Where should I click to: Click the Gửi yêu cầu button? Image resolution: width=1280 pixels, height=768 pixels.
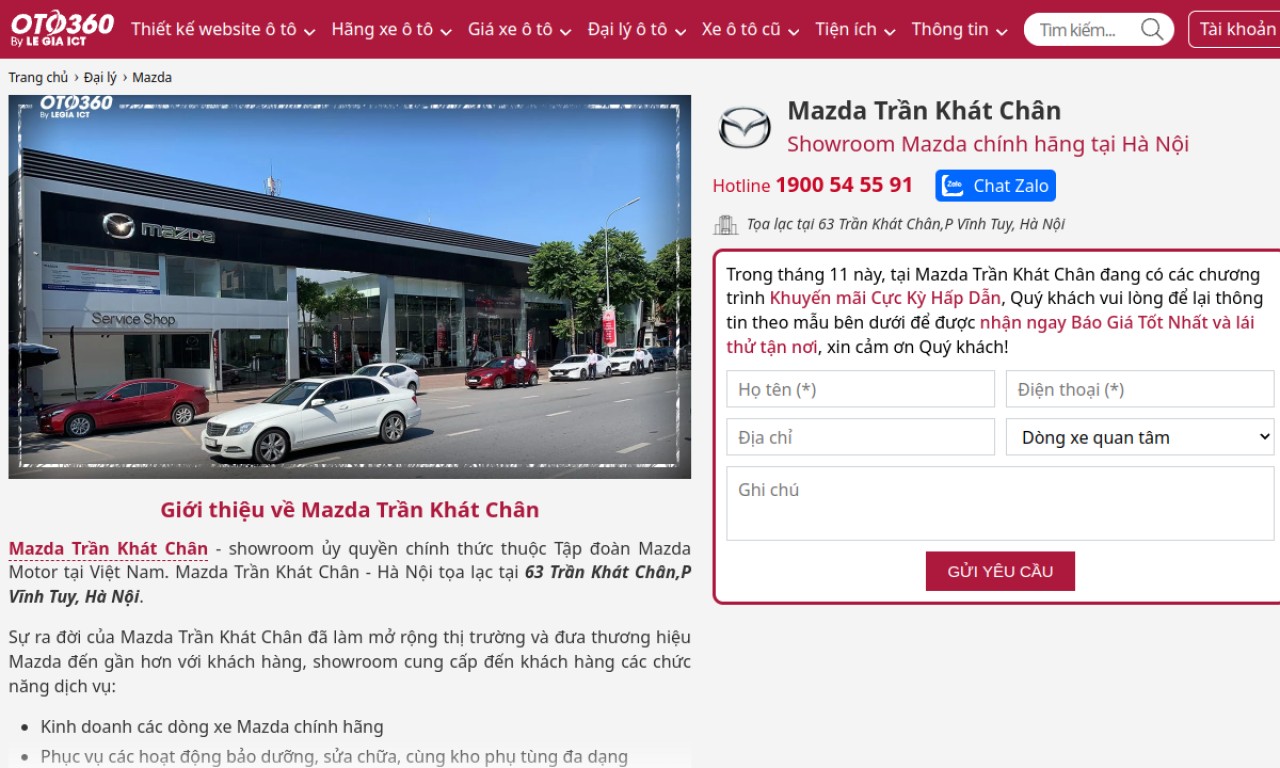click(1000, 571)
